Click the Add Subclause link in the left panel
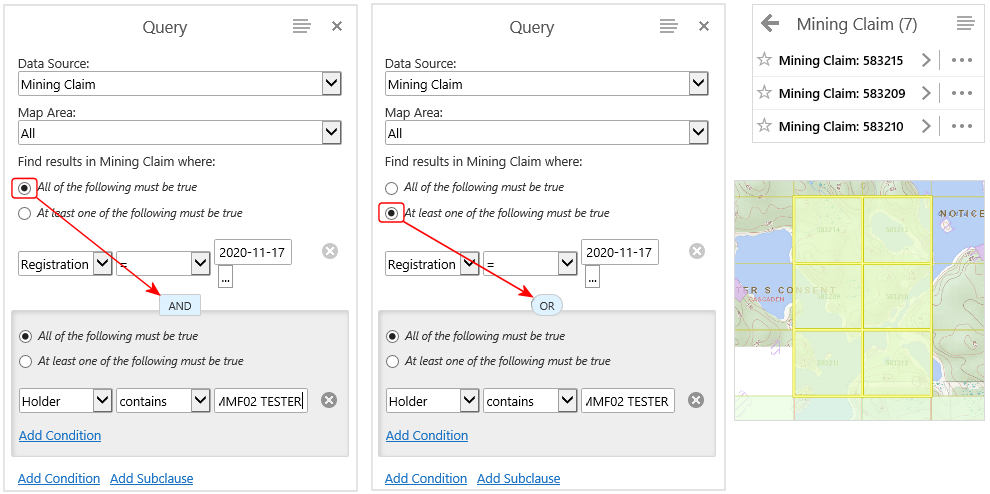990x494 pixels. coord(151,478)
